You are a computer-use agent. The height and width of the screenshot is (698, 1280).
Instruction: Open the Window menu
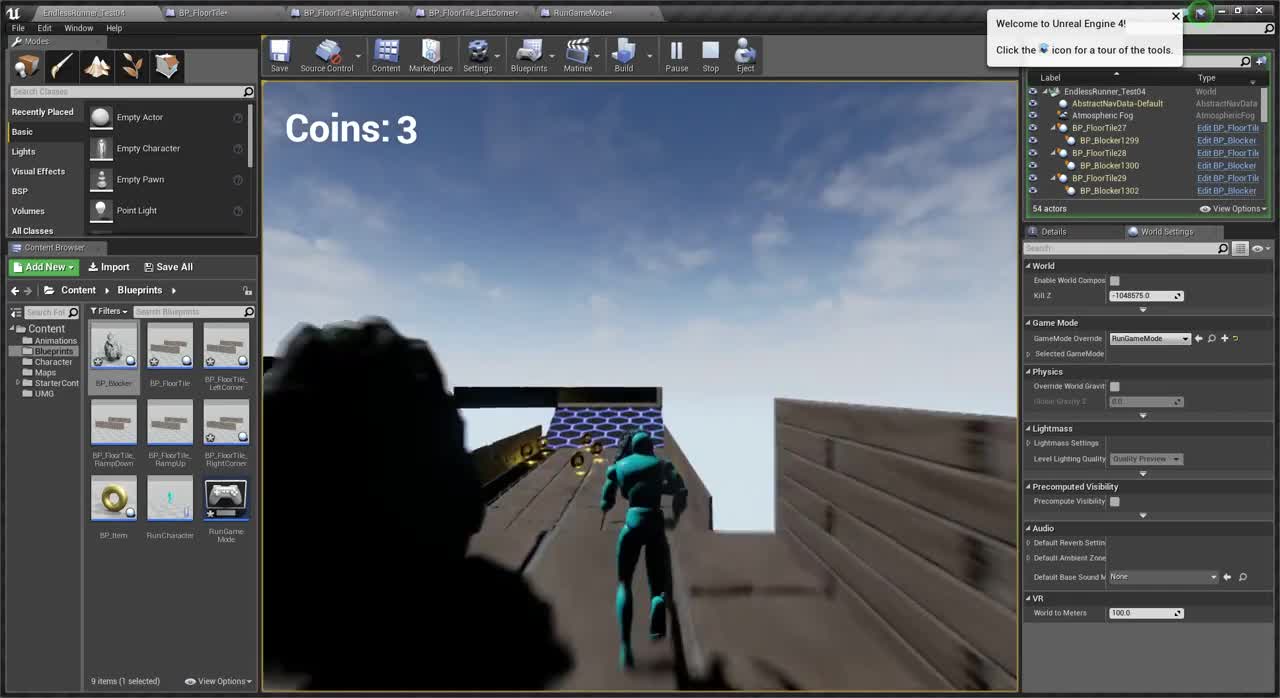point(79,28)
